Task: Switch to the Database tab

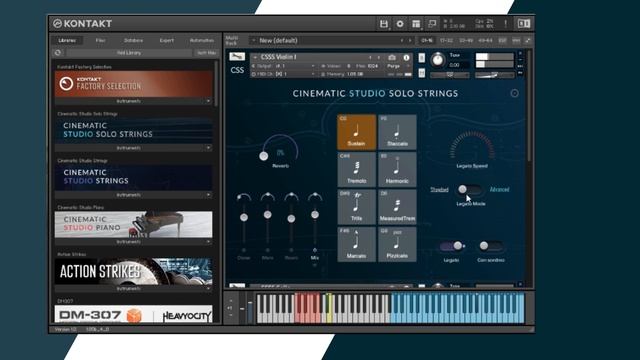Action: click(x=133, y=40)
